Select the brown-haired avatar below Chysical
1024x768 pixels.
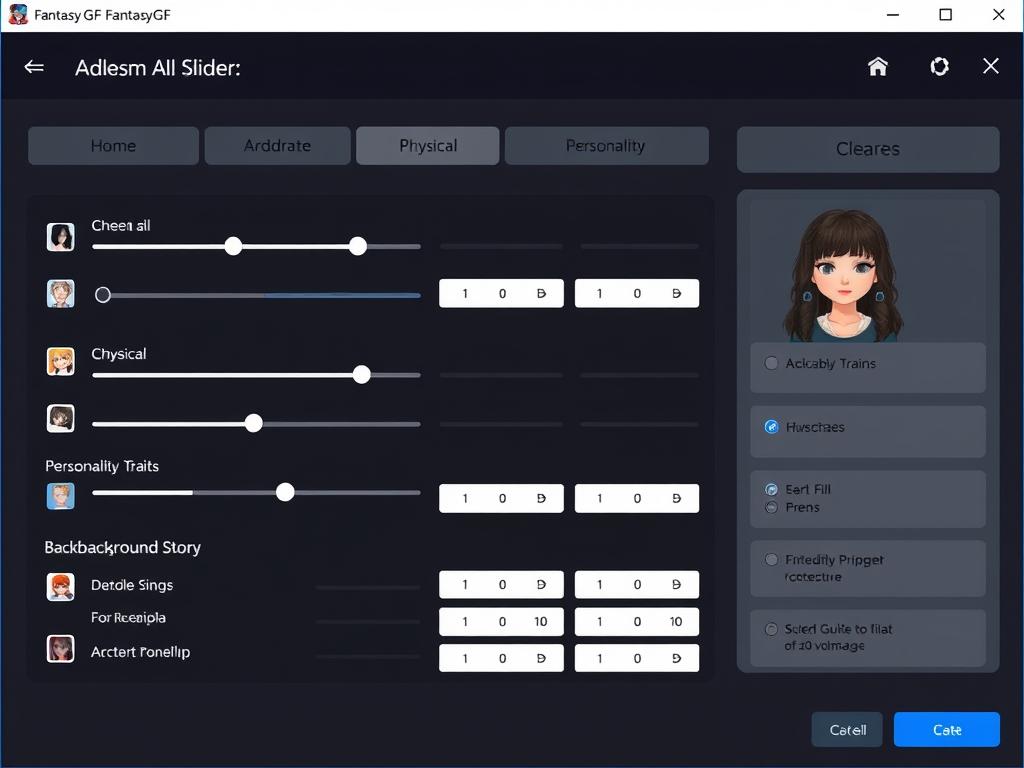coord(61,419)
